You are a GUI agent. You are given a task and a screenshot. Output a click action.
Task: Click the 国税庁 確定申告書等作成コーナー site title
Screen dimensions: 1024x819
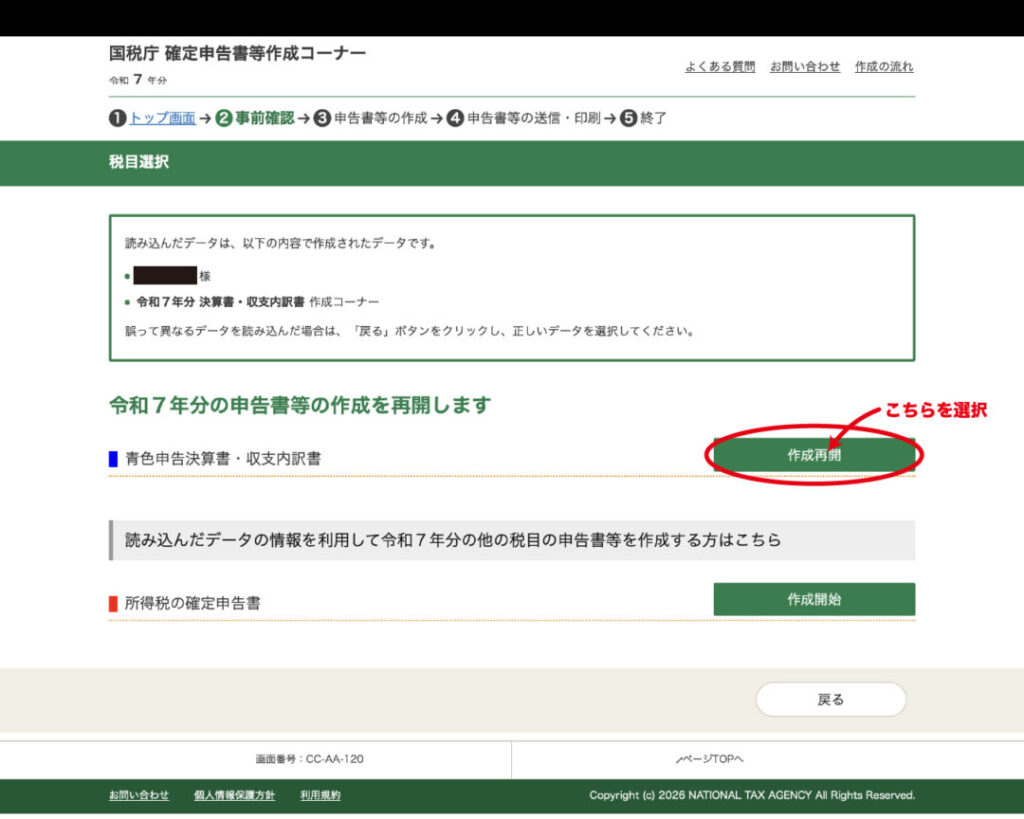[x=237, y=54]
